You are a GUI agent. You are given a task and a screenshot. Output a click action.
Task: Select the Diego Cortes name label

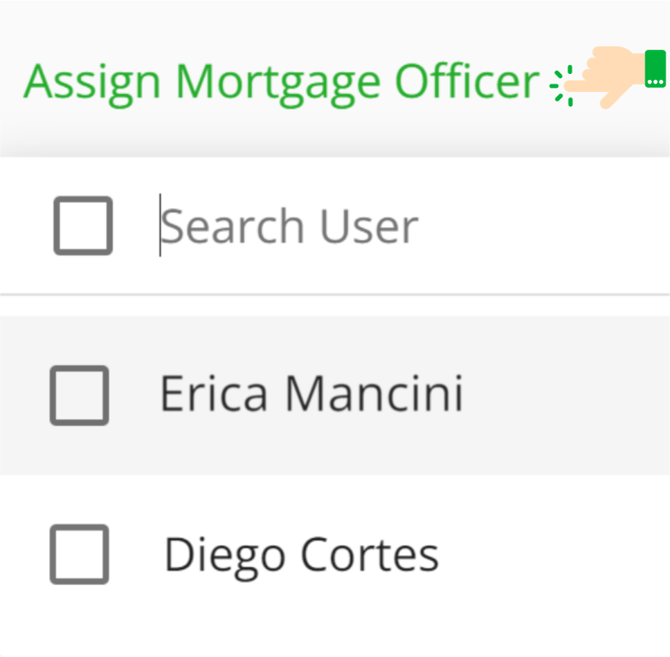(302, 555)
